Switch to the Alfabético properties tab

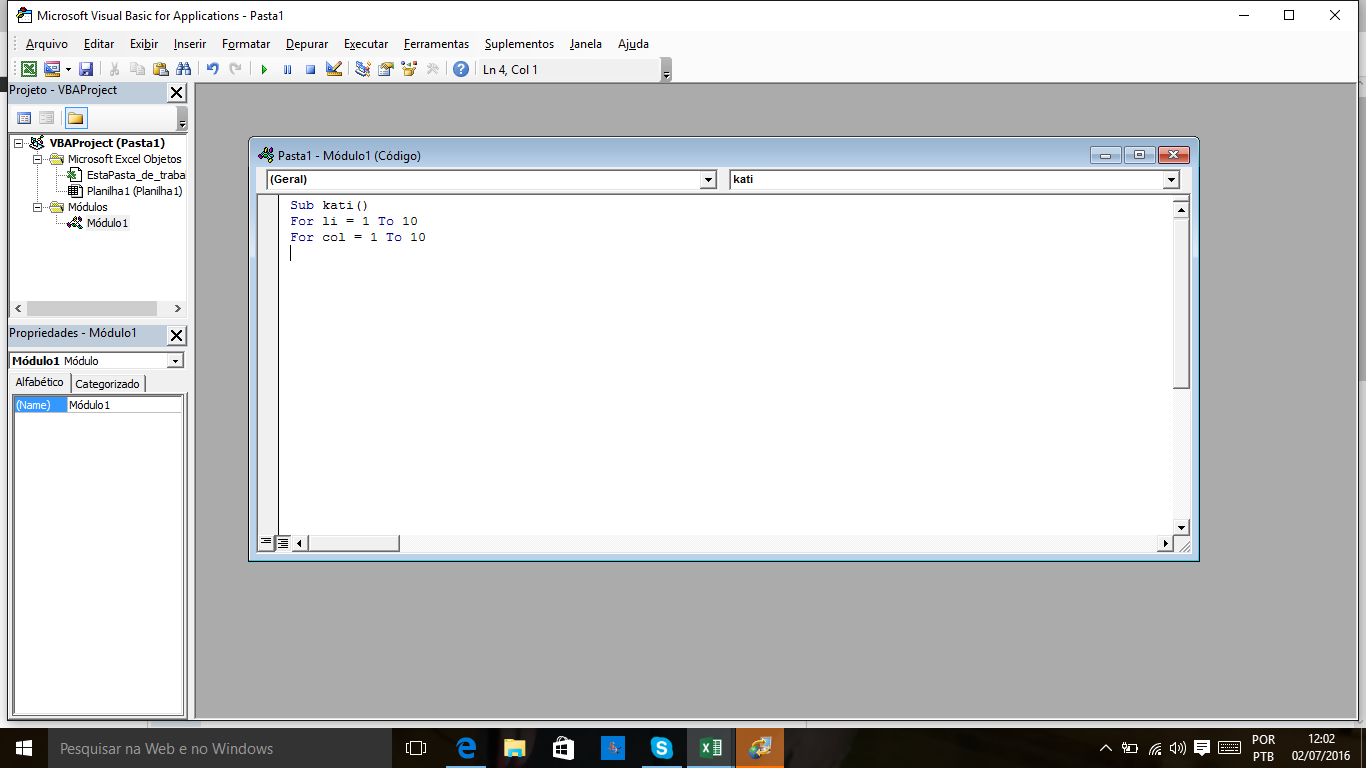click(40, 383)
